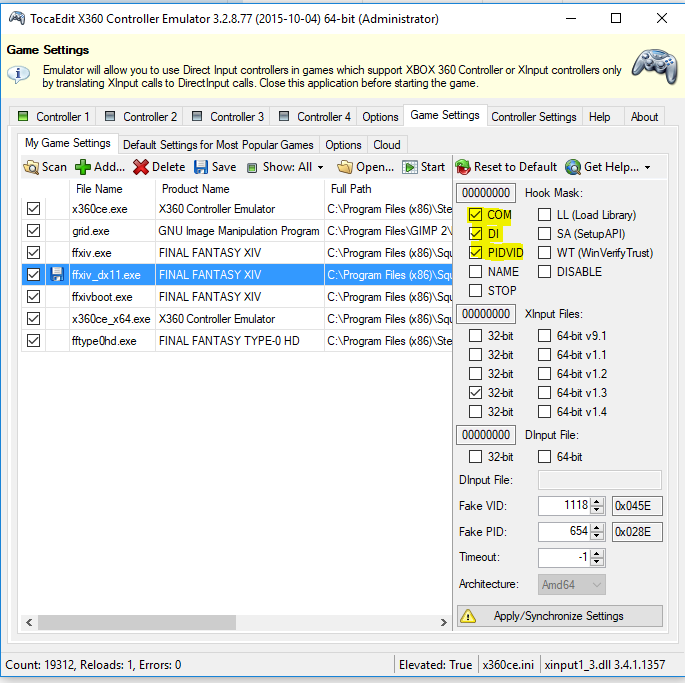Click the blue gamepad image in header
The height and width of the screenshot is (683, 685).
pyautogui.click(x=655, y=66)
